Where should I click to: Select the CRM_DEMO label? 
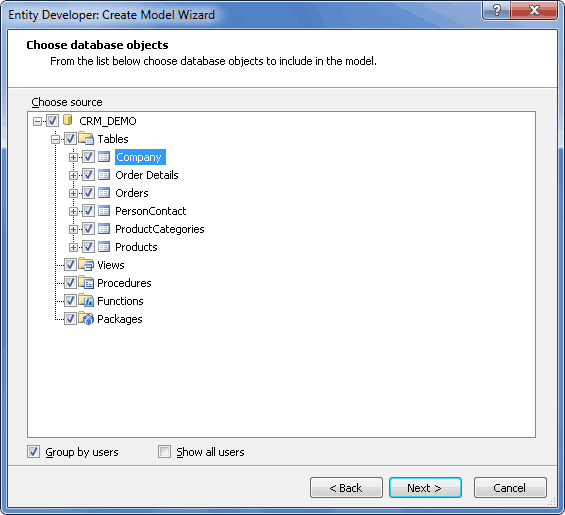pyautogui.click(x=108, y=121)
